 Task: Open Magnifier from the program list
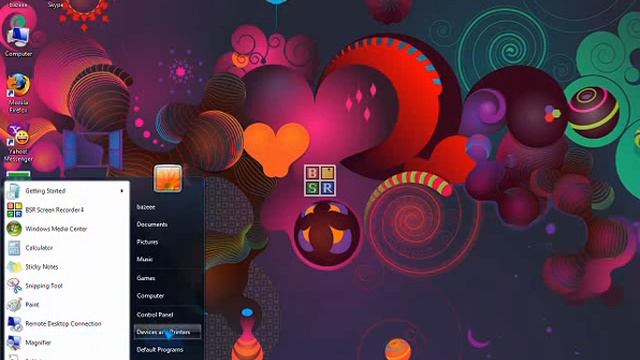point(66,342)
